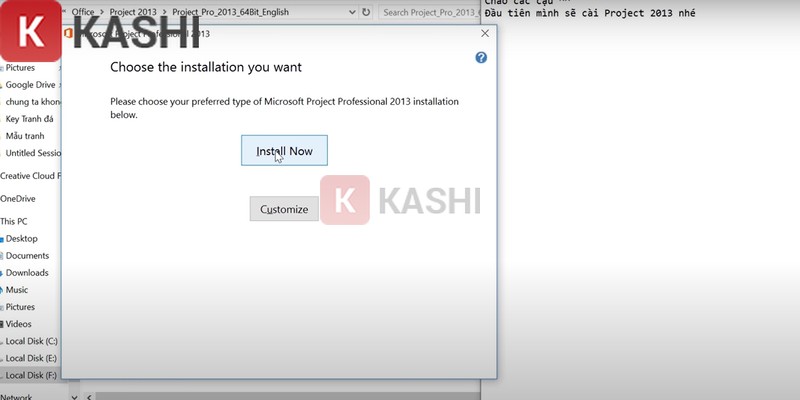Click the refresh icon beside the address bar
The width and height of the screenshot is (800, 400).
[x=366, y=12]
